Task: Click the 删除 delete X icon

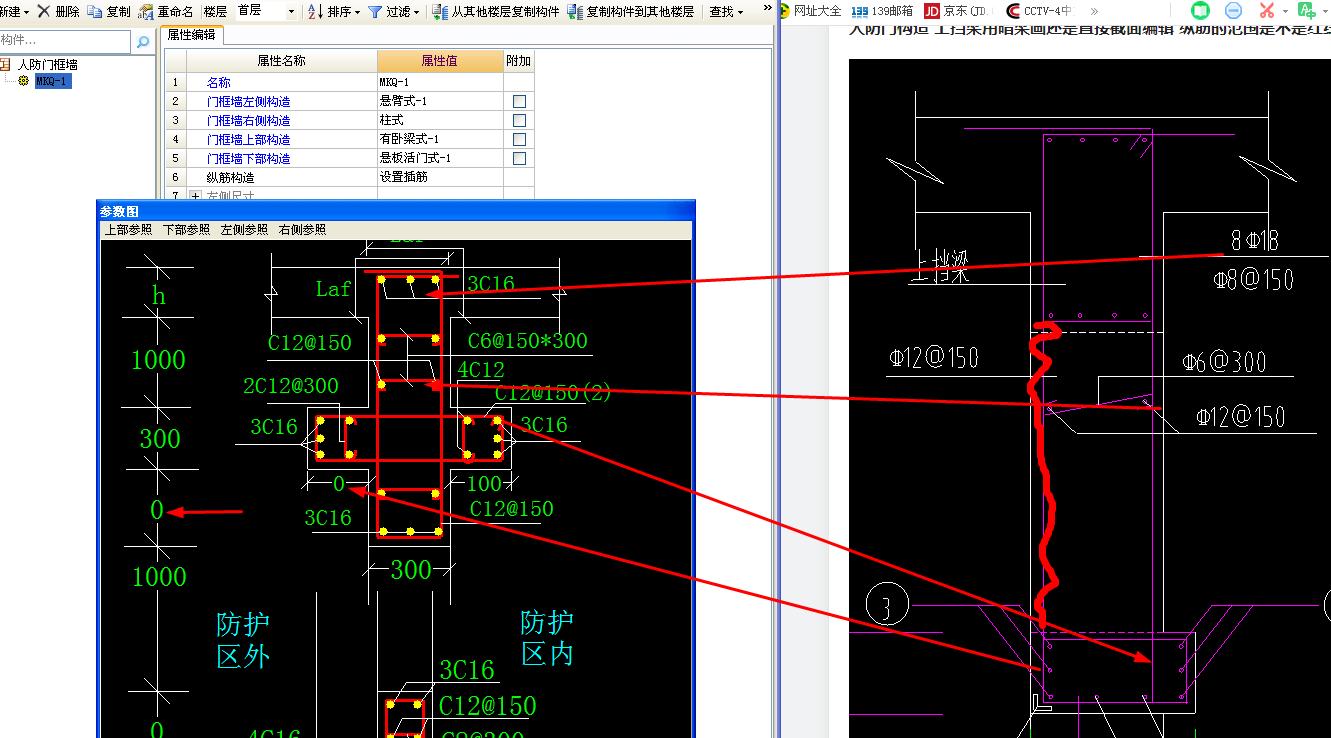Action: coord(43,11)
